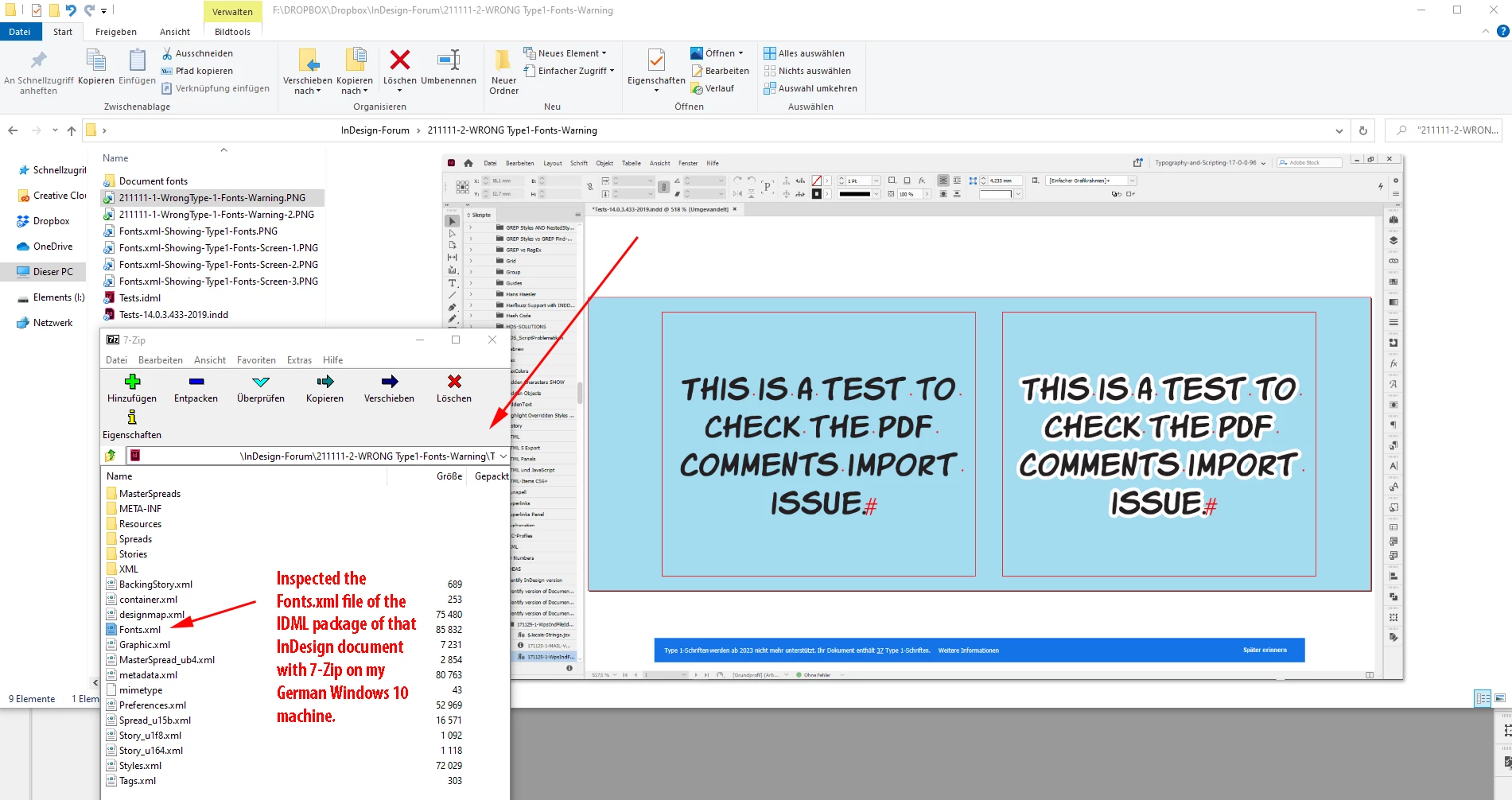Open the 7-Zip path dropdown arrow
The height and width of the screenshot is (800, 1512).
click(503, 456)
